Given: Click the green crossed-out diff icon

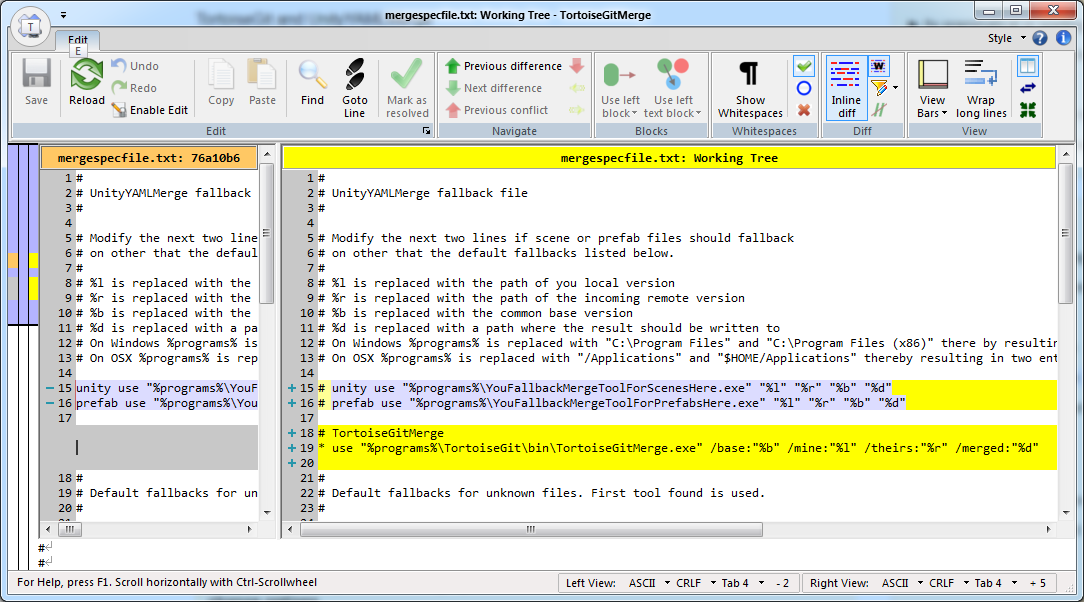Looking at the screenshot, I should [879, 110].
